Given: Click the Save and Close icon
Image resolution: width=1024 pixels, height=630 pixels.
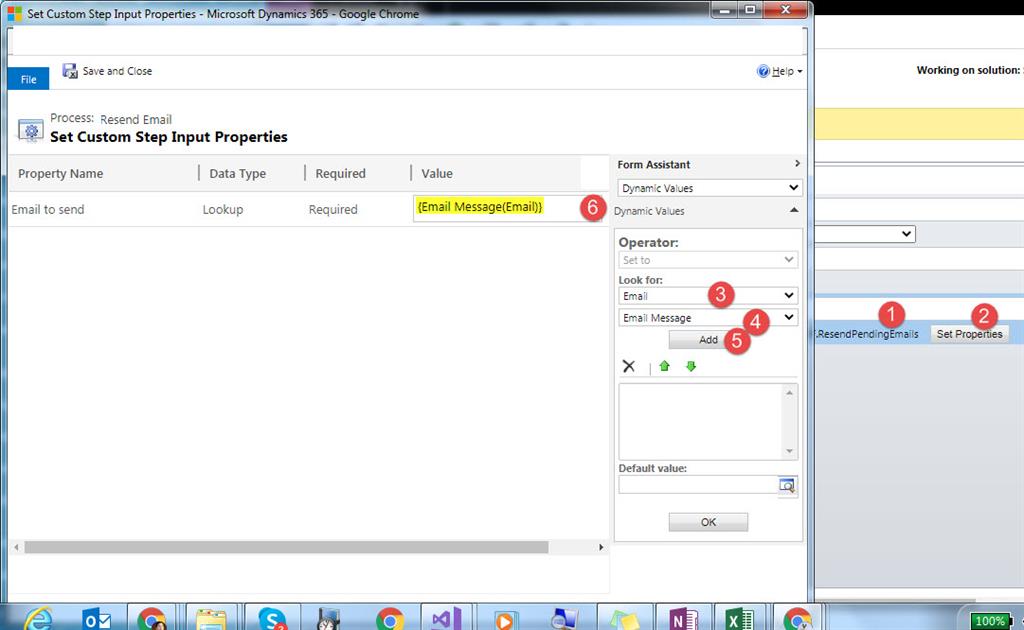Looking at the screenshot, I should (69, 71).
